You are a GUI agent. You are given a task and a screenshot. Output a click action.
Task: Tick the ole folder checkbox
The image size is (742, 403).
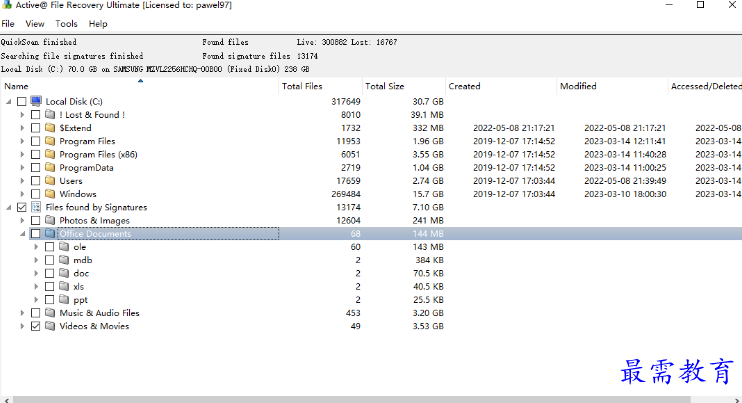click(50, 247)
